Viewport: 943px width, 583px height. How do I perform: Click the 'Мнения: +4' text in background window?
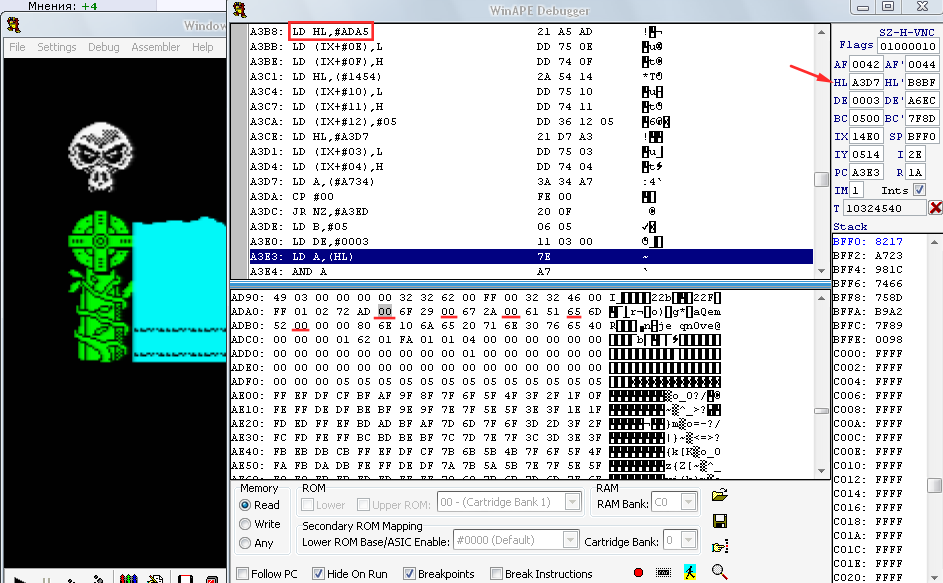coord(63,6)
